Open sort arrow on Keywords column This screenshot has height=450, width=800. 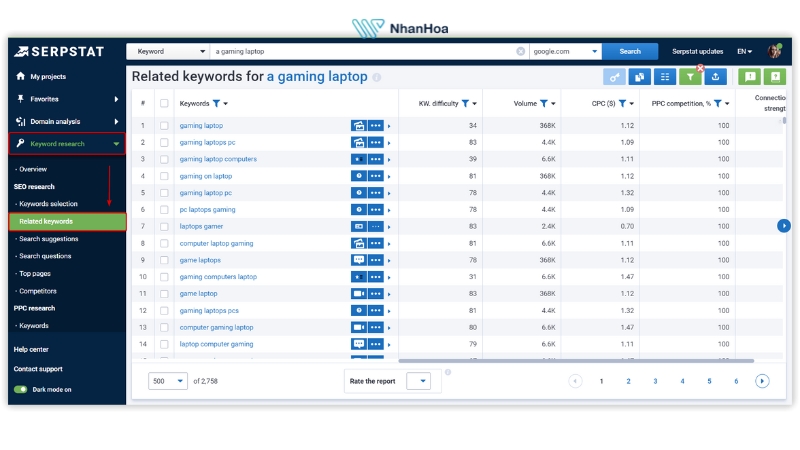tap(226, 104)
